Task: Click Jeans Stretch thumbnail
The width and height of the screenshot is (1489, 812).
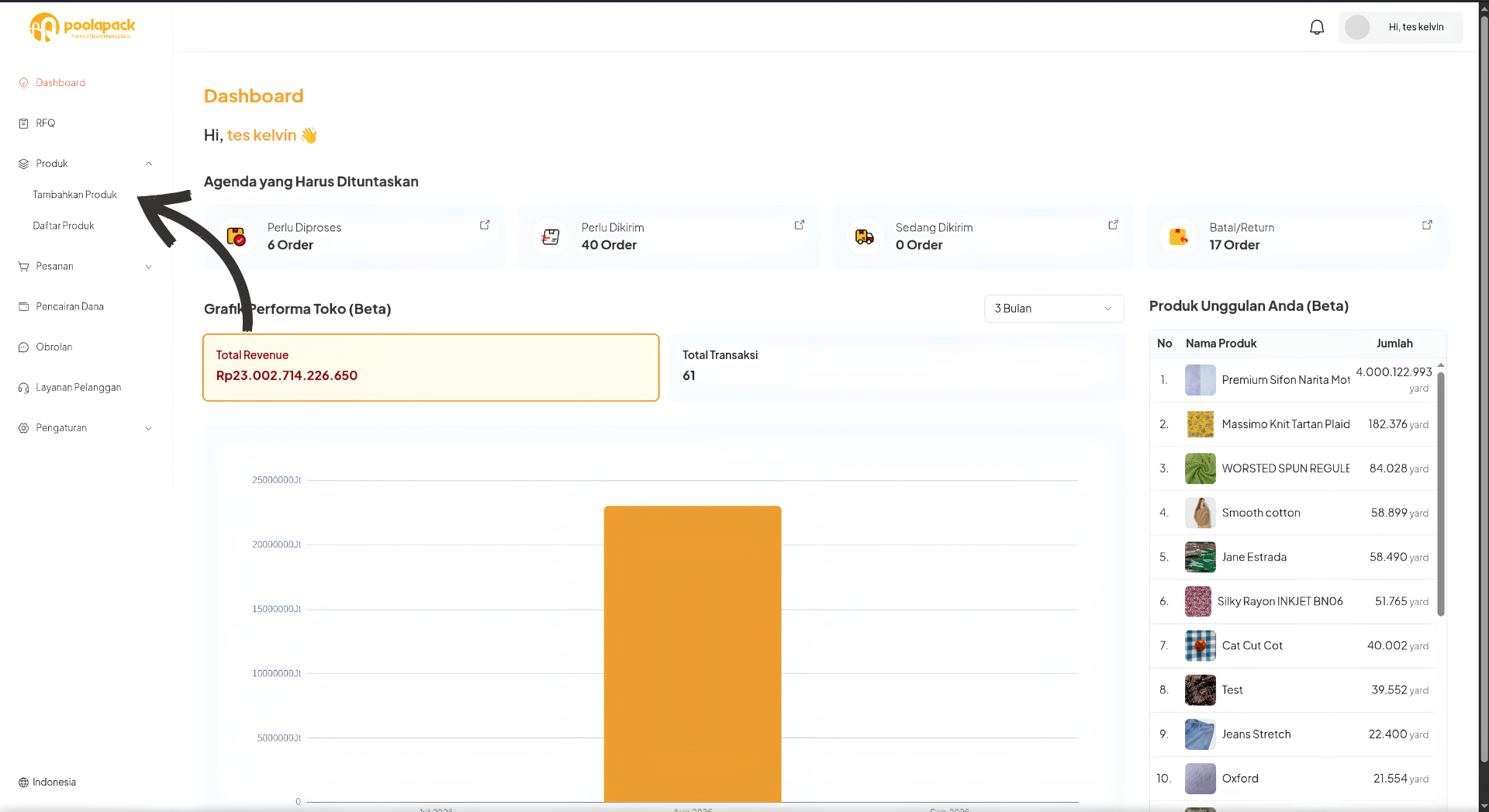Action: tap(1200, 734)
